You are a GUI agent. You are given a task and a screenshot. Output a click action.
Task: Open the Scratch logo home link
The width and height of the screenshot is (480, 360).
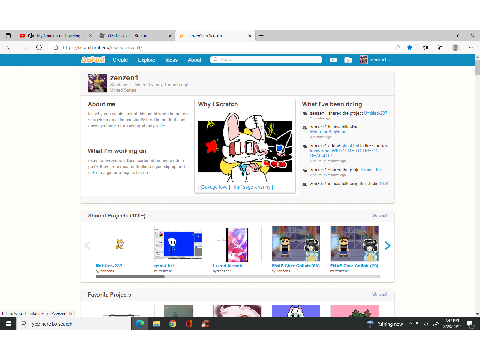click(x=93, y=60)
